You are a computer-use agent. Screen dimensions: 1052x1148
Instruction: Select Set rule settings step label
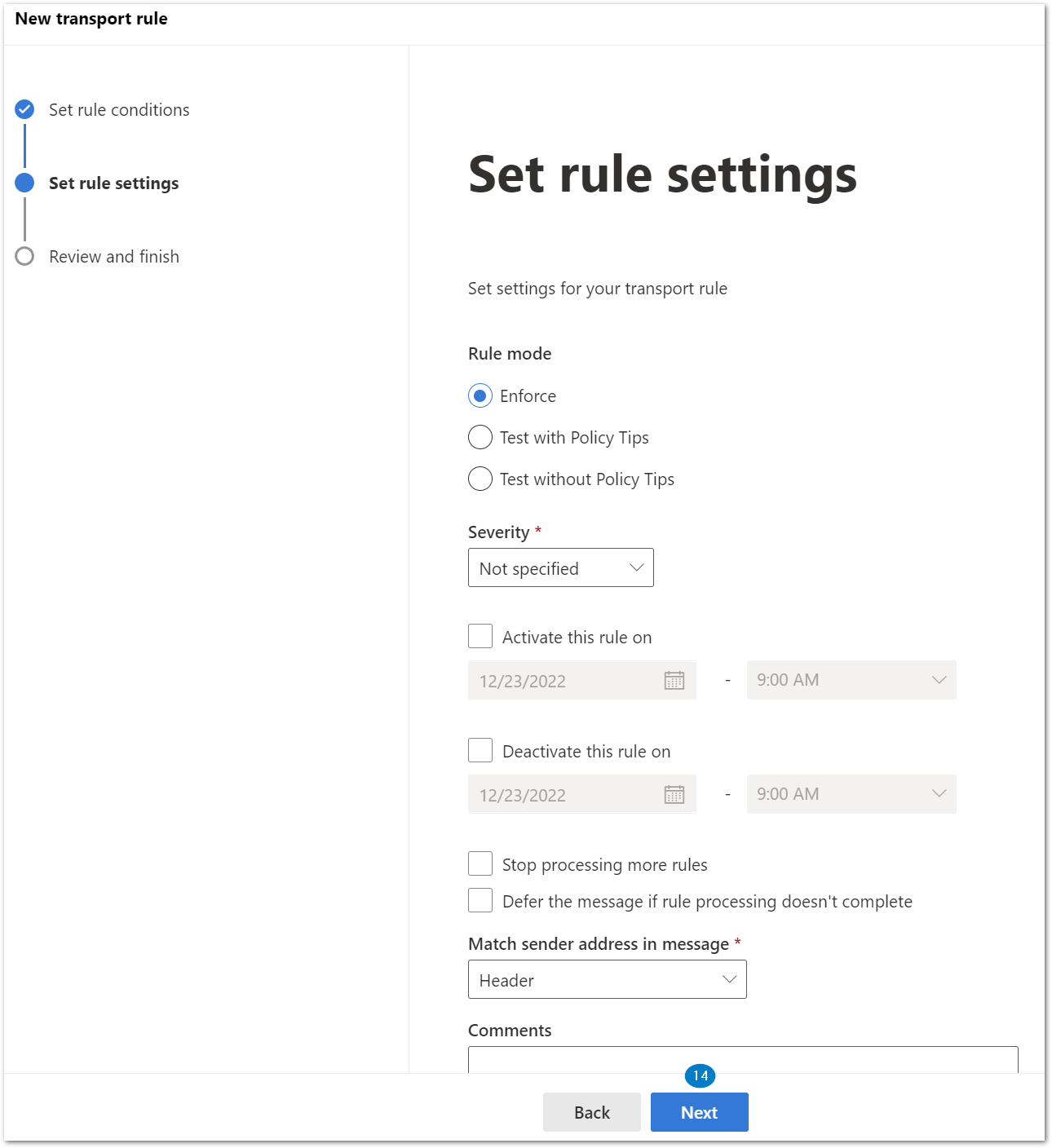(x=114, y=183)
